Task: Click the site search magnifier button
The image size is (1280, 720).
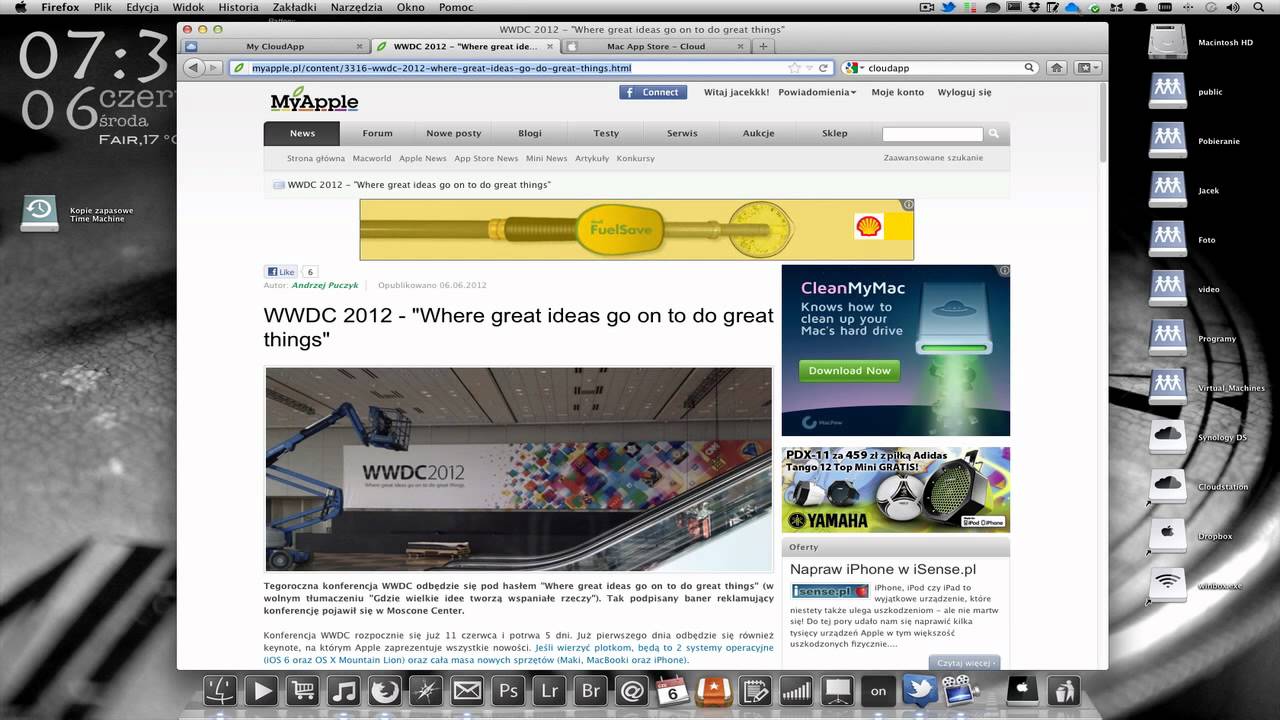Action: click(994, 133)
